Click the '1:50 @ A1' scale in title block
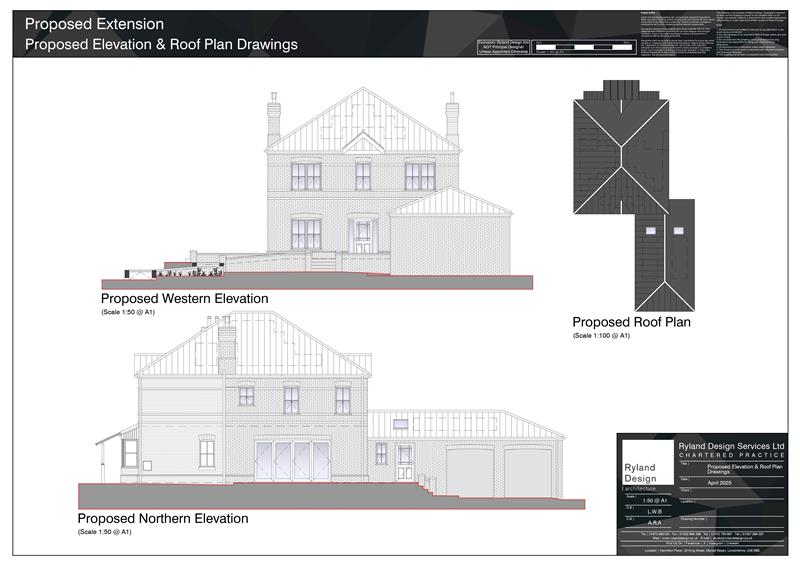This screenshot has height=565, width=800. click(x=655, y=501)
